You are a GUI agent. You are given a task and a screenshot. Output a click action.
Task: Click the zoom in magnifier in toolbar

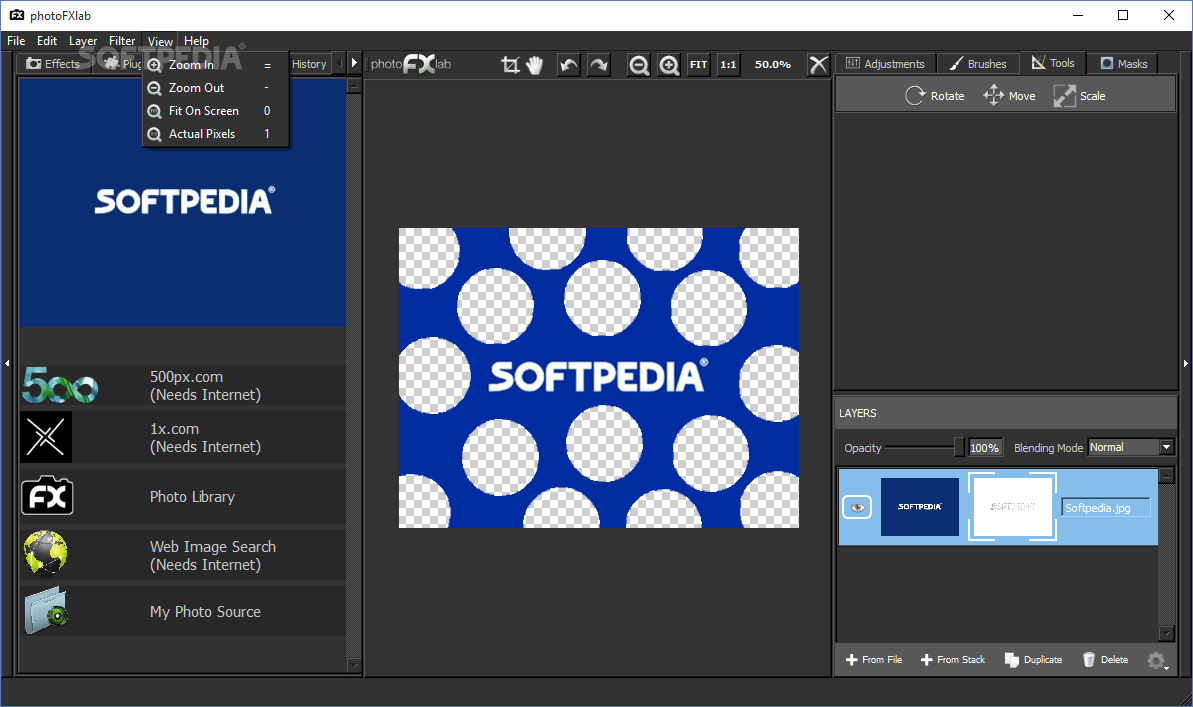[x=669, y=65]
